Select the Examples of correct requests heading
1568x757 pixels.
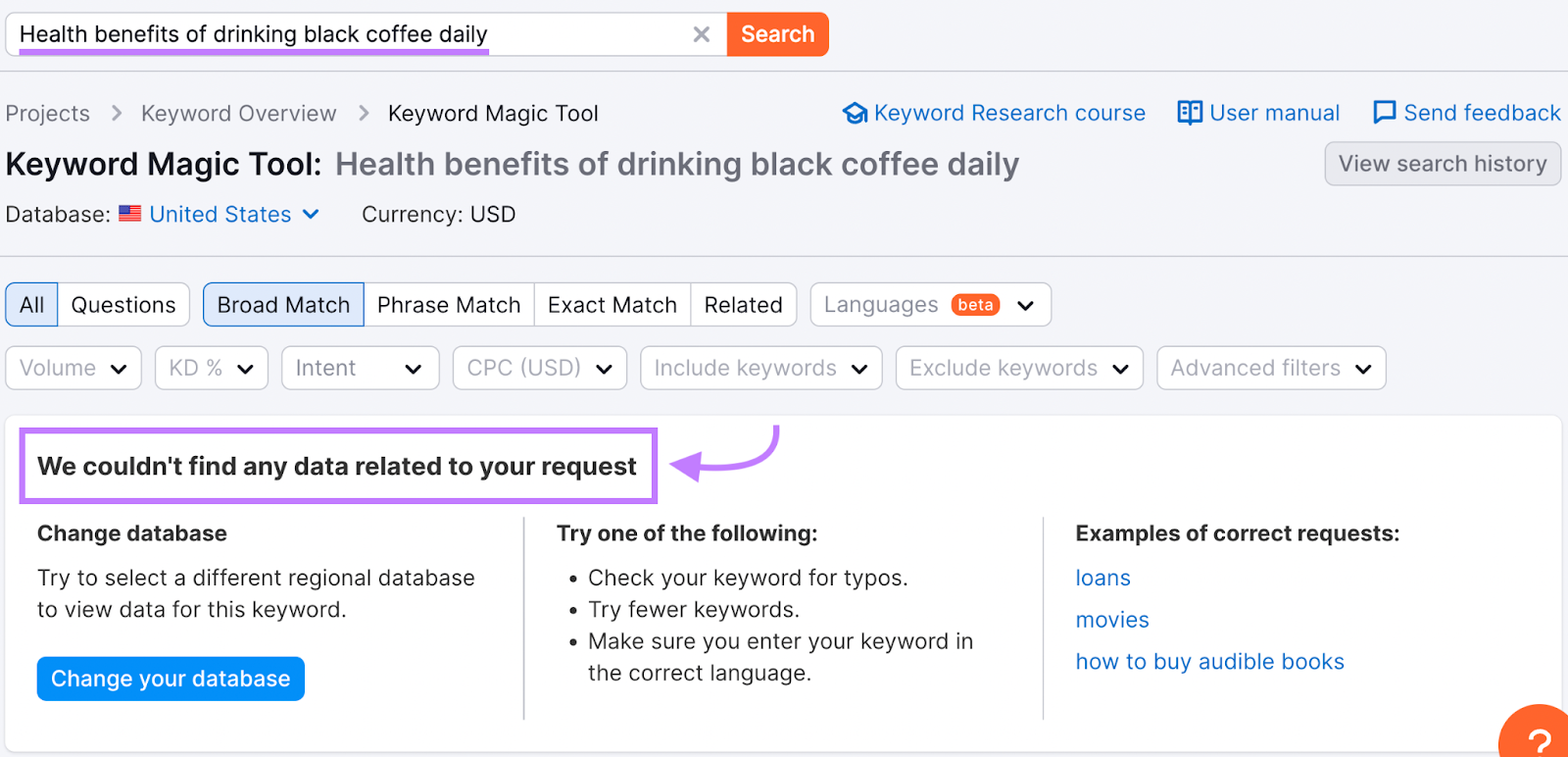coord(1238,533)
